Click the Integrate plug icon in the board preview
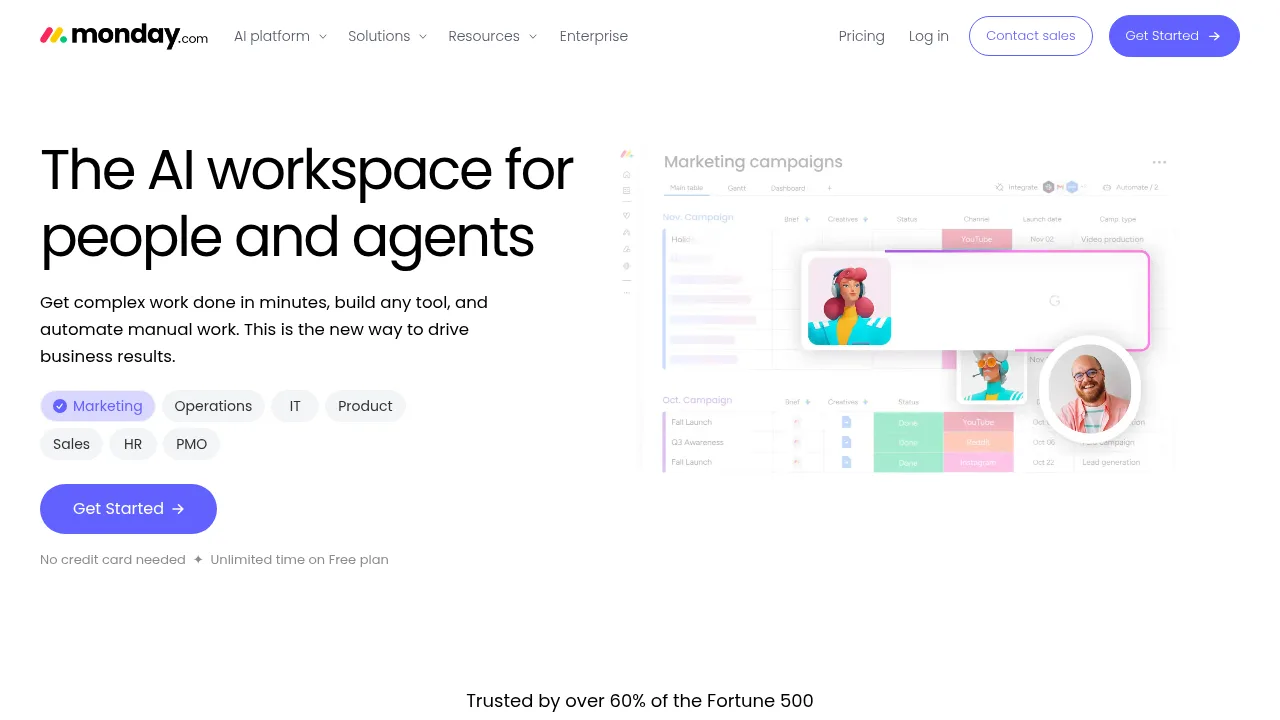 (1000, 187)
